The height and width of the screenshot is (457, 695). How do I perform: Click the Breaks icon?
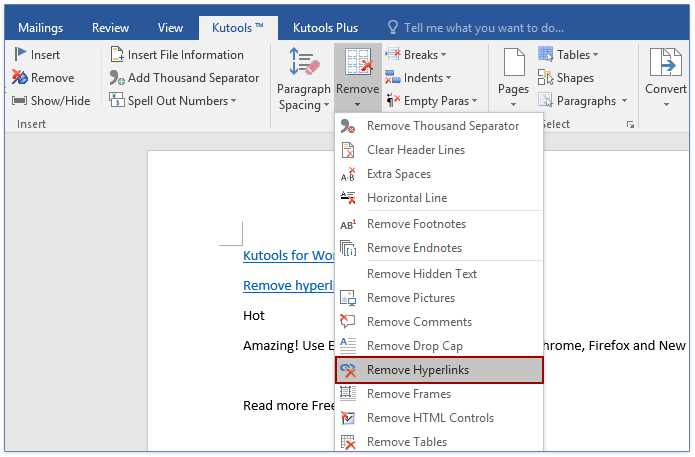(x=393, y=55)
